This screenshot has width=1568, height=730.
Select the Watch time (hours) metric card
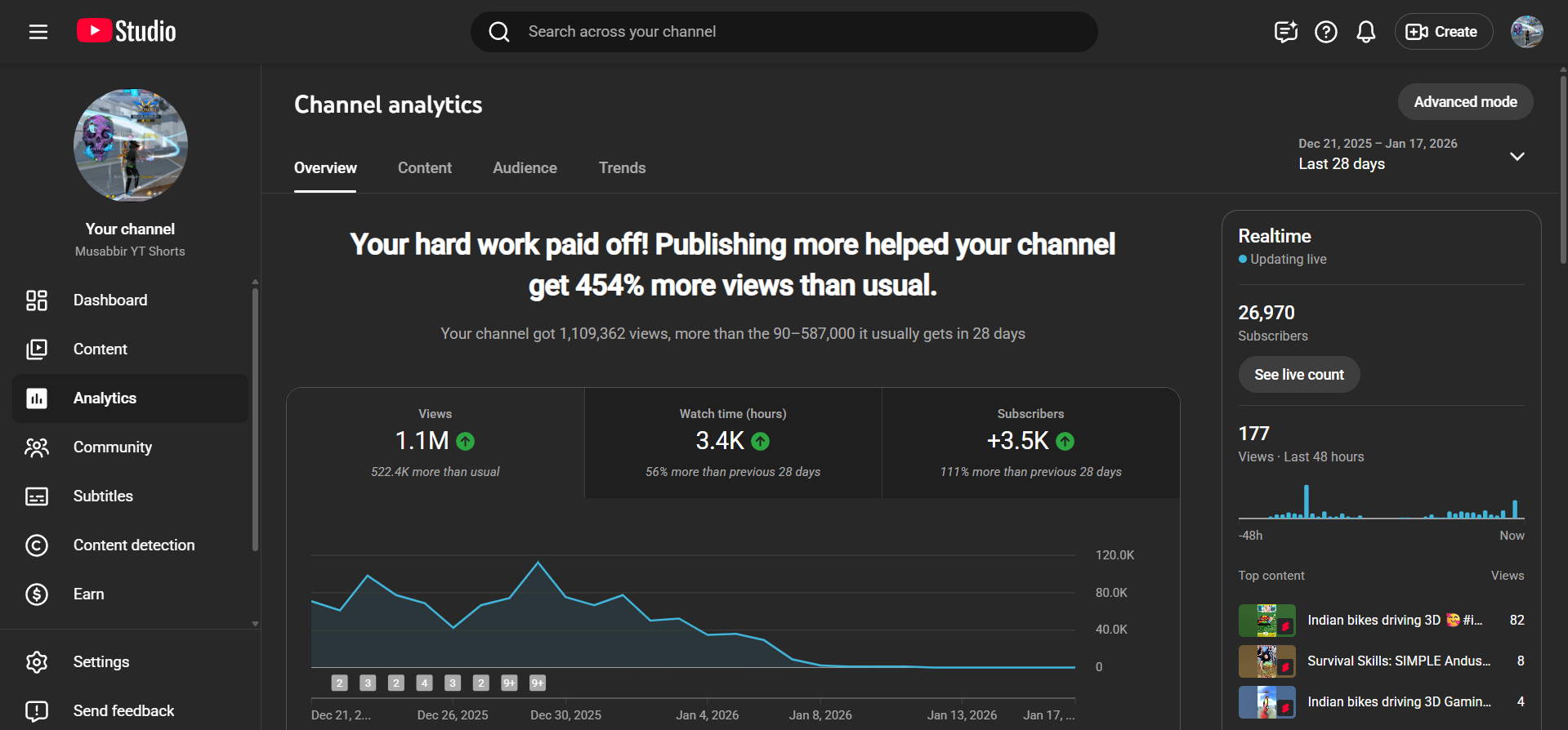coord(733,443)
